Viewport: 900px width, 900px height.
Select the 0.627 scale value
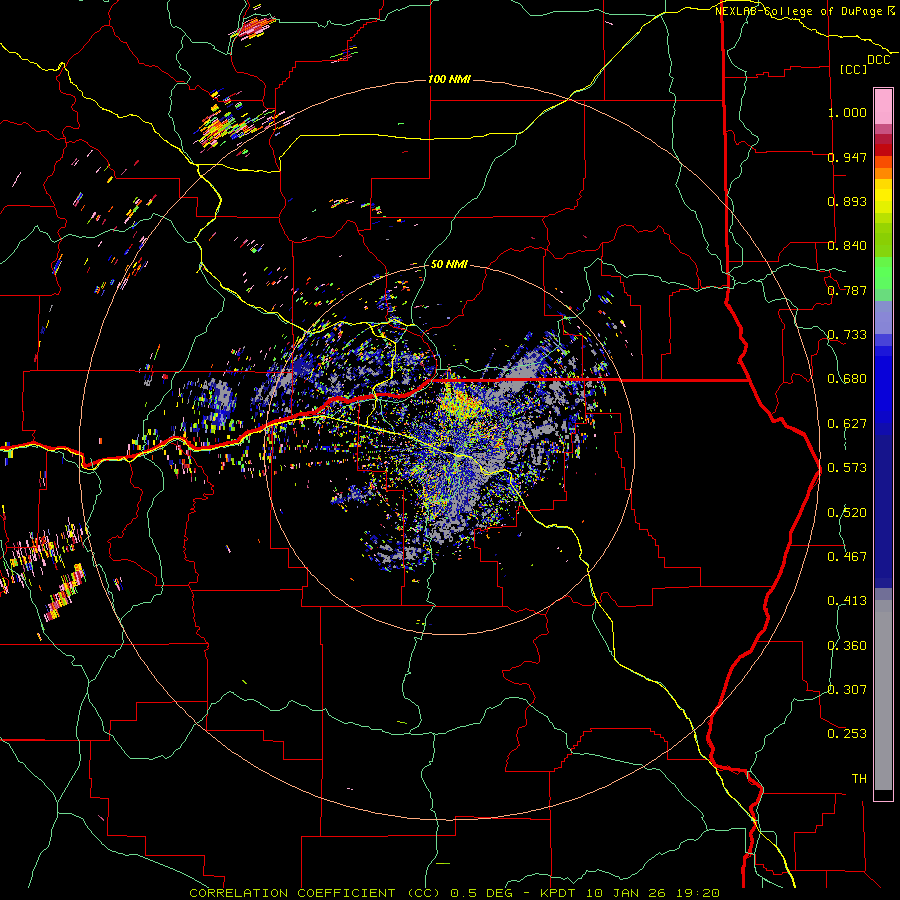click(x=847, y=424)
